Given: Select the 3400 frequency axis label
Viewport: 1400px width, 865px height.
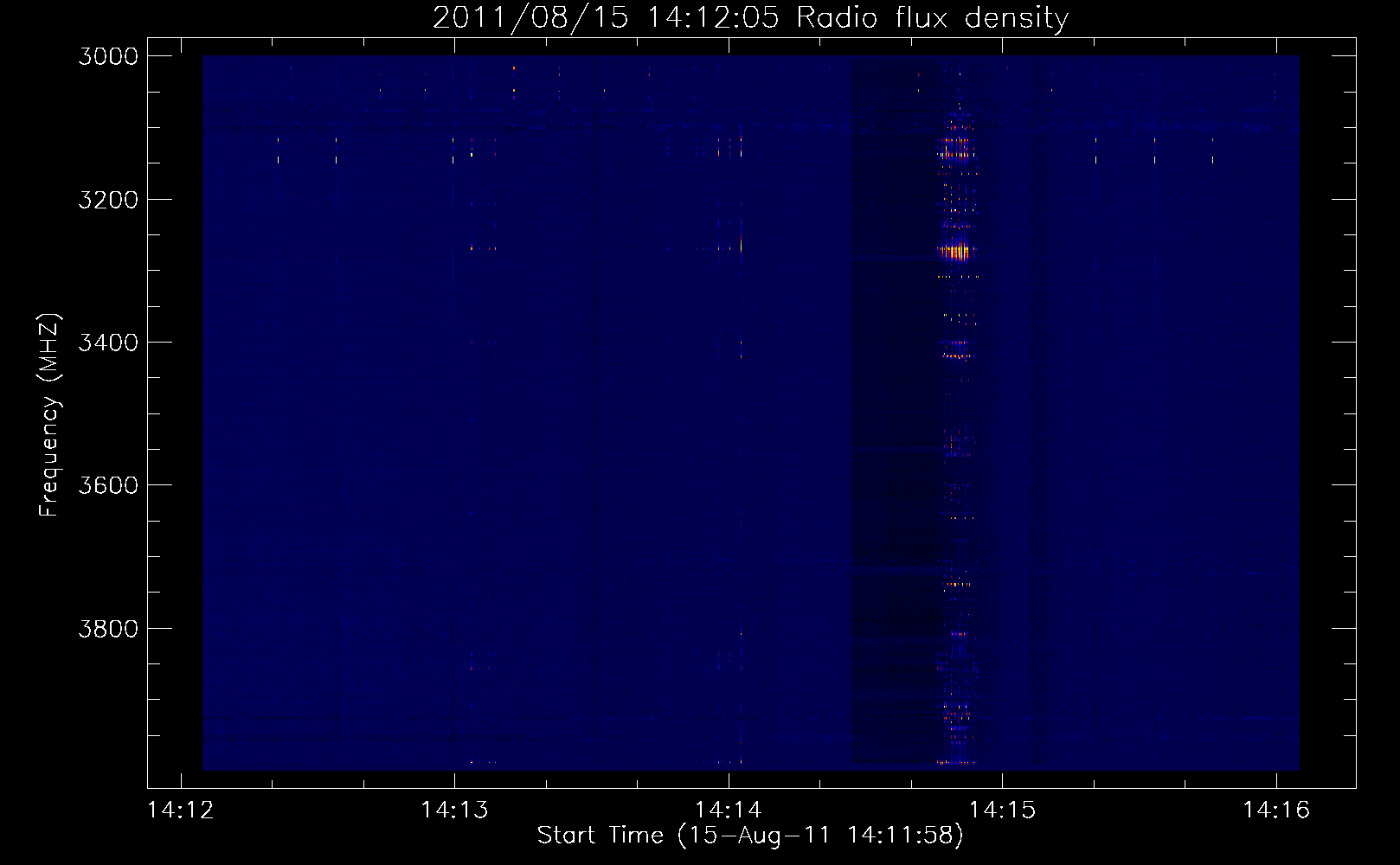Looking at the screenshot, I should [x=108, y=343].
